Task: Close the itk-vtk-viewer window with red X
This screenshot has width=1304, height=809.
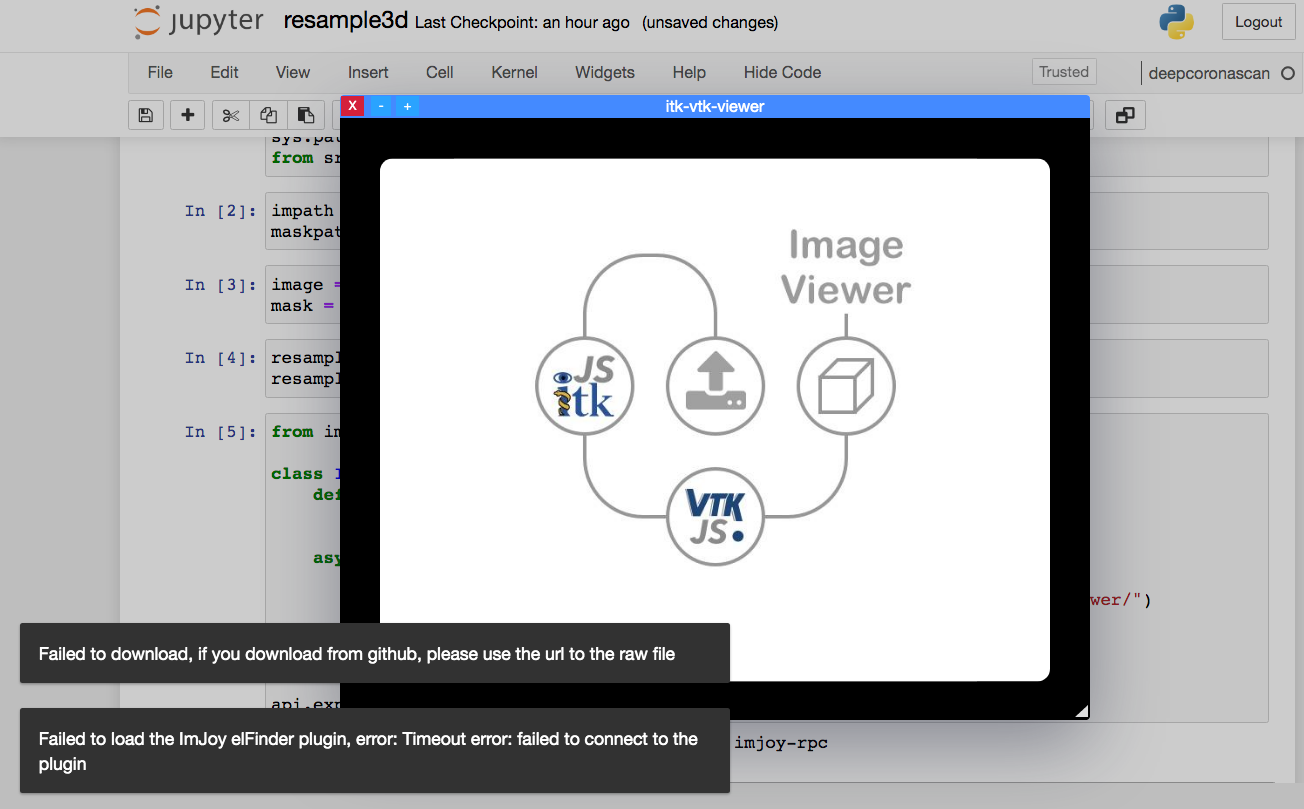Action: (352, 106)
